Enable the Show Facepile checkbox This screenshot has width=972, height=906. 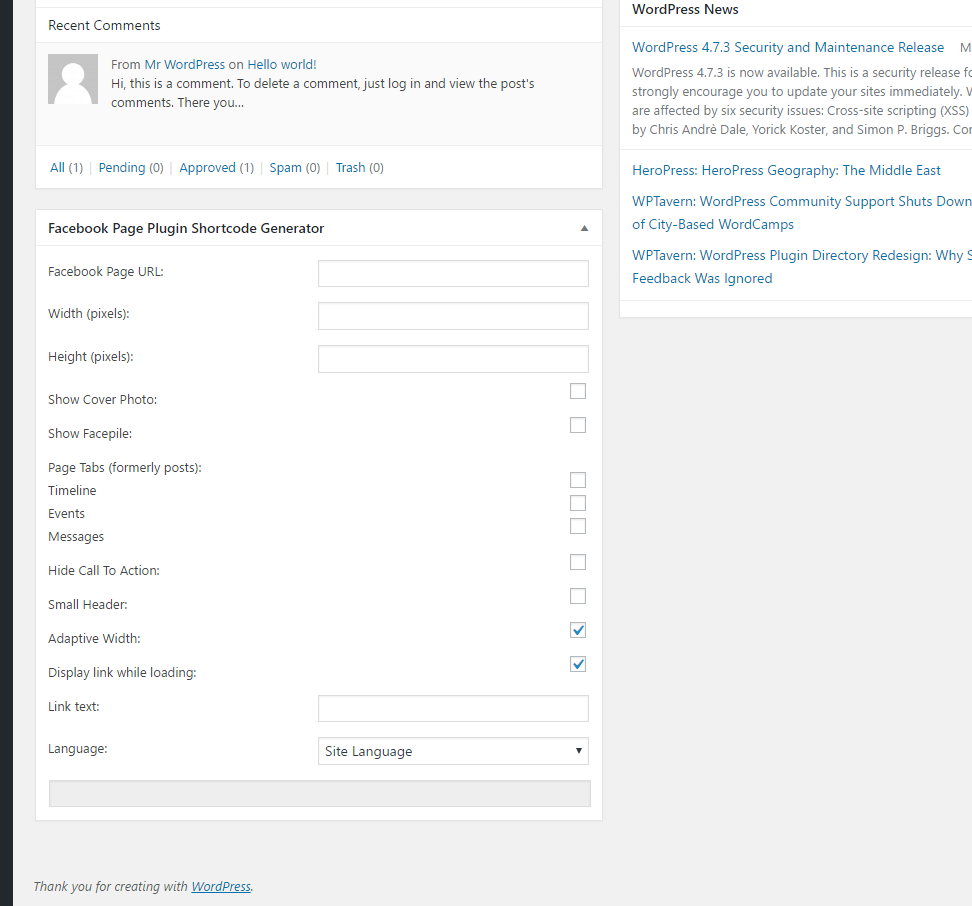(578, 425)
